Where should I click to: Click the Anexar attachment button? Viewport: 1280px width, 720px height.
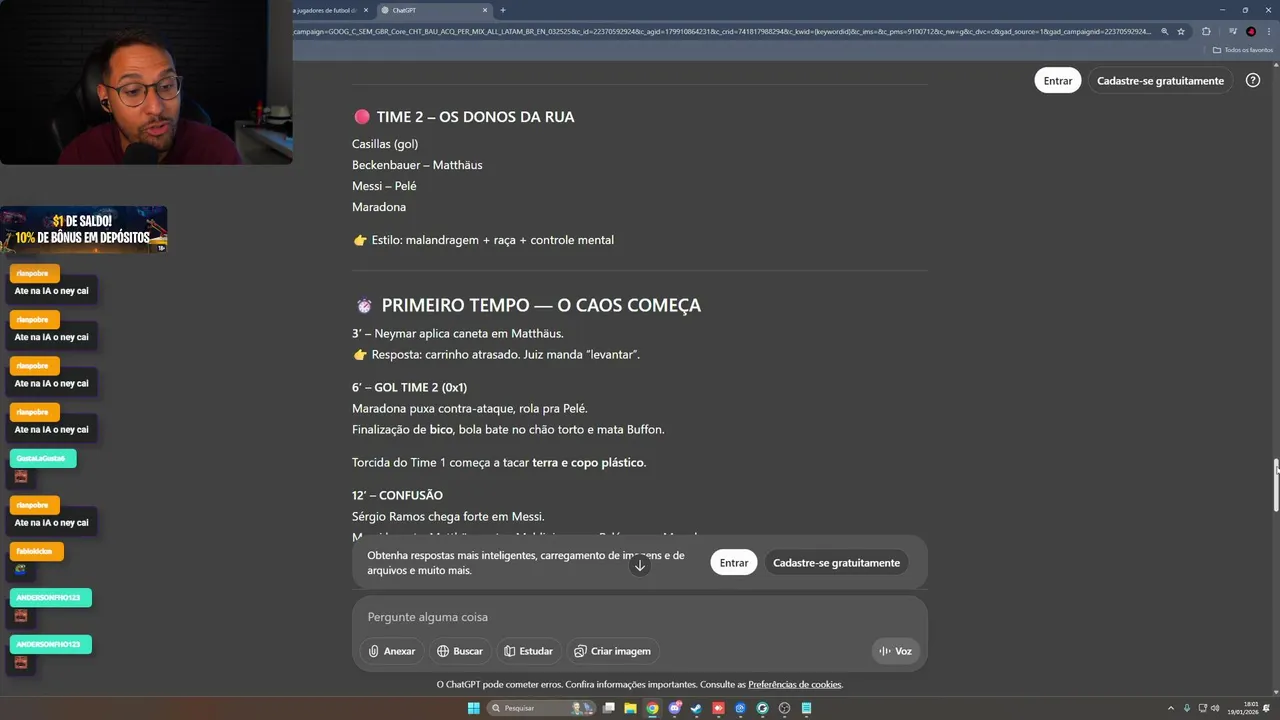coord(391,651)
